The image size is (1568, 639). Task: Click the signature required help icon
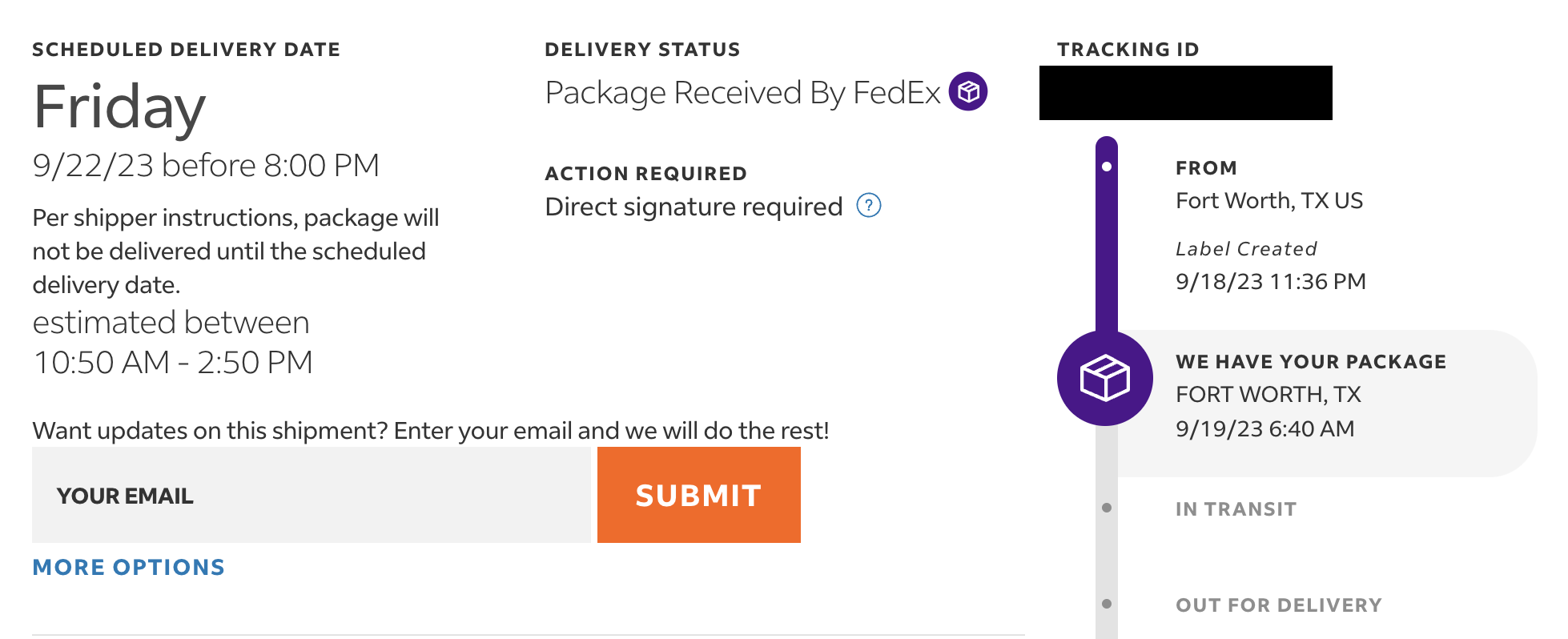(x=869, y=206)
